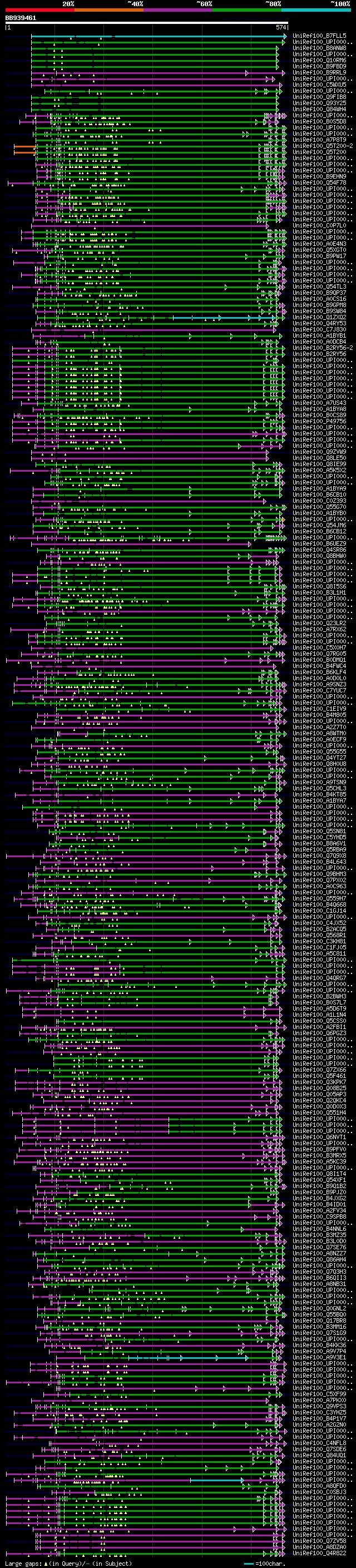This screenshot has width=356, height=1568.
Task: Select the UniRef100_C5WXU5 label
Action: [x=319, y=85]
